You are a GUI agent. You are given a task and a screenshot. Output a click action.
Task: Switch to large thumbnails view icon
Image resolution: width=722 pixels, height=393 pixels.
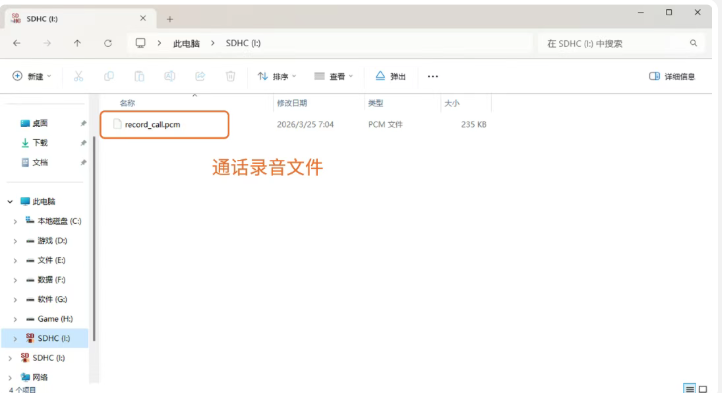(703, 389)
